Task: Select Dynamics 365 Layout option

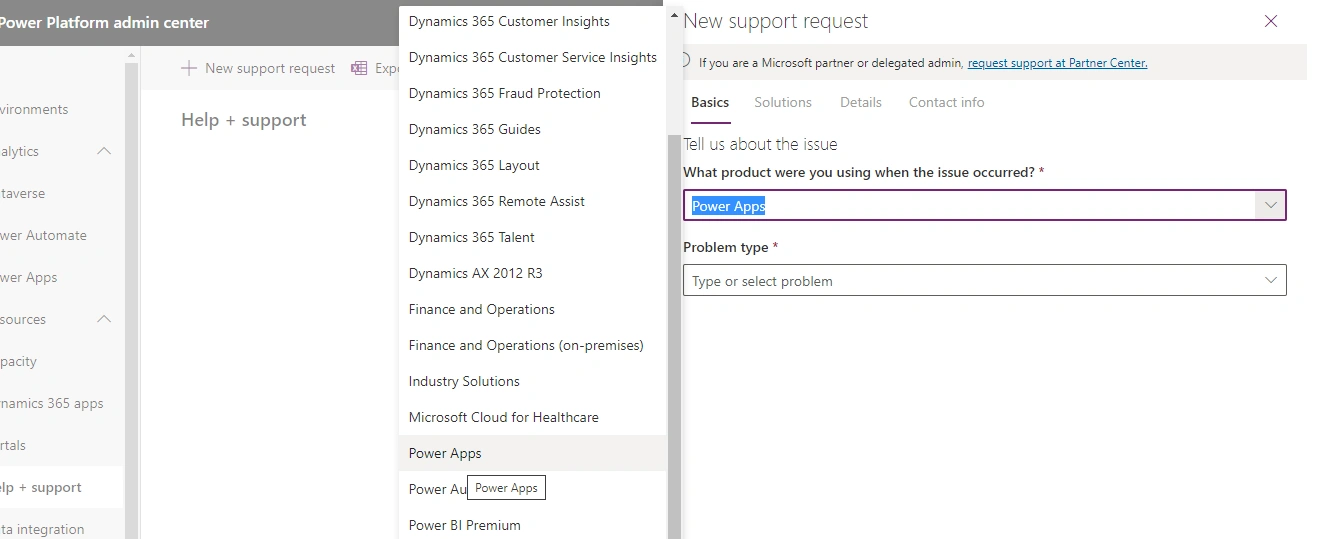Action: [532, 165]
